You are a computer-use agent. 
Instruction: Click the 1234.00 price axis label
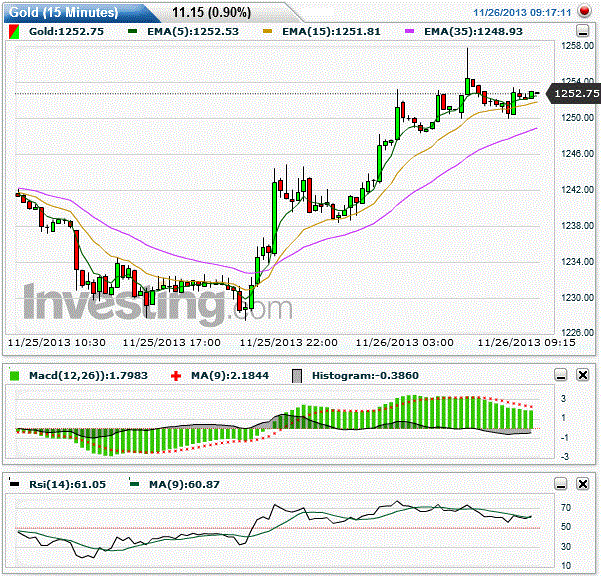[x=578, y=262]
